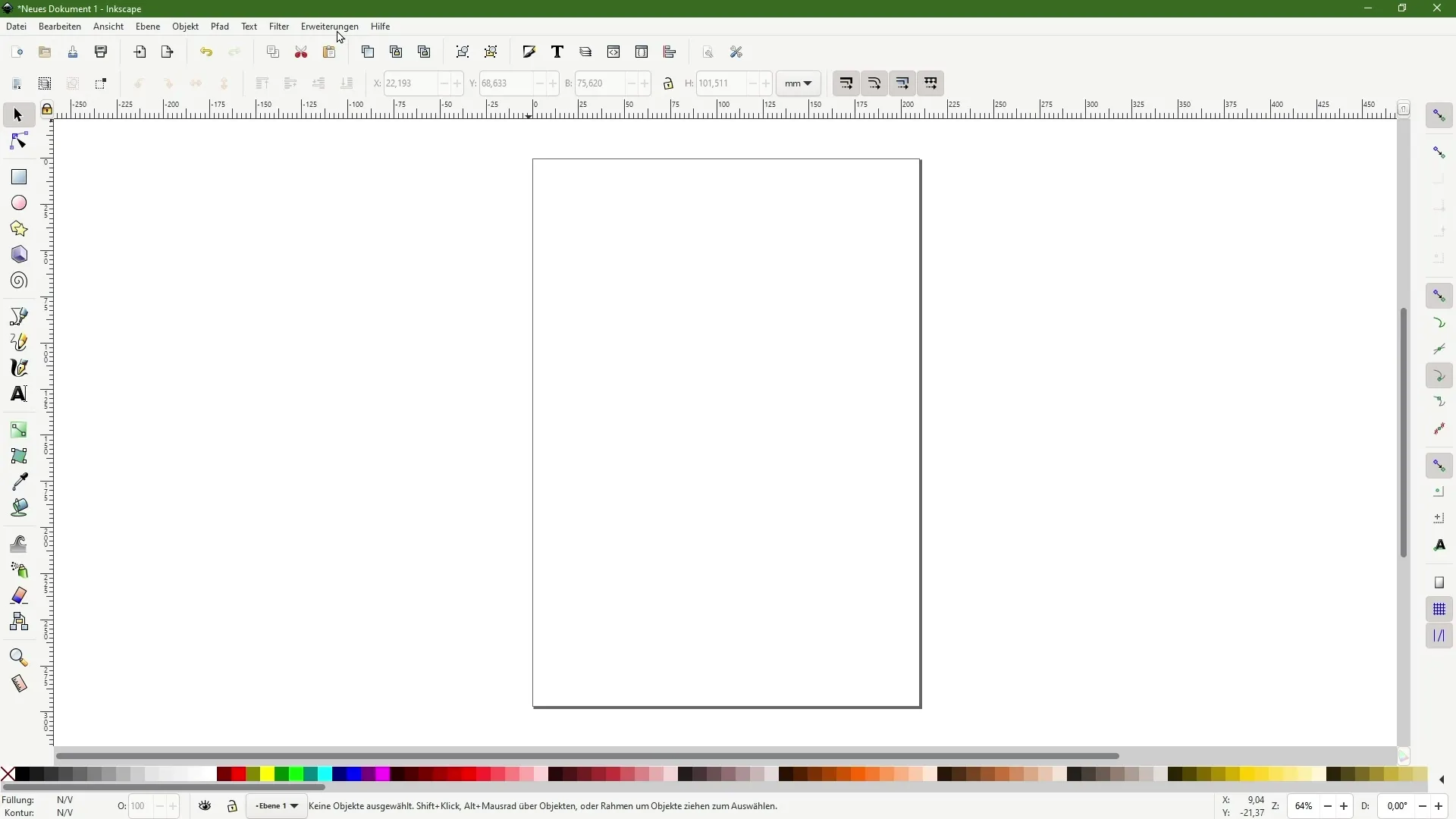Image resolution: width=1456 pixels, height=819 pixels.
Task: Open the color palette menu arrow
Action: 1442,780
